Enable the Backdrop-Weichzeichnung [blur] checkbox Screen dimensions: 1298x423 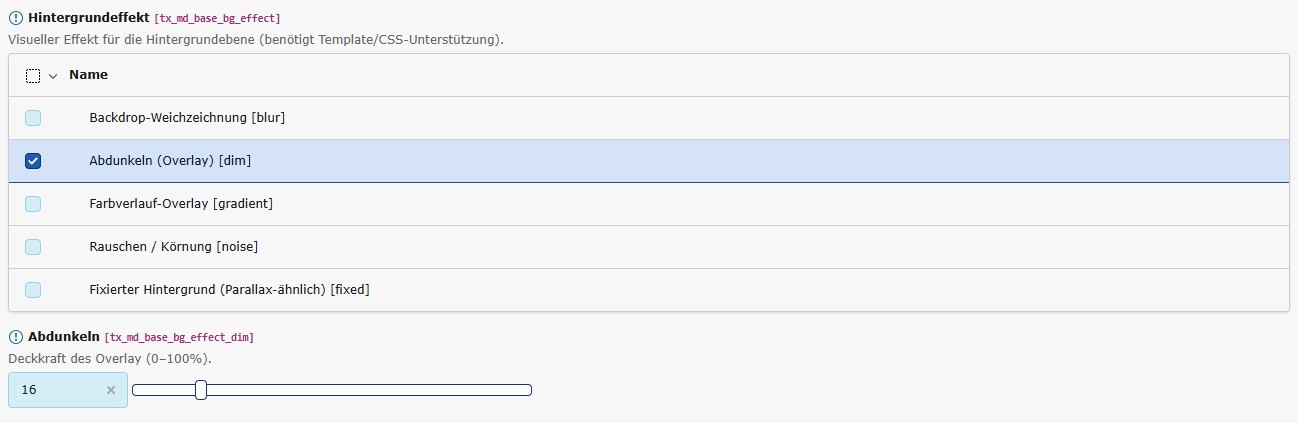(x=33, y=118)
